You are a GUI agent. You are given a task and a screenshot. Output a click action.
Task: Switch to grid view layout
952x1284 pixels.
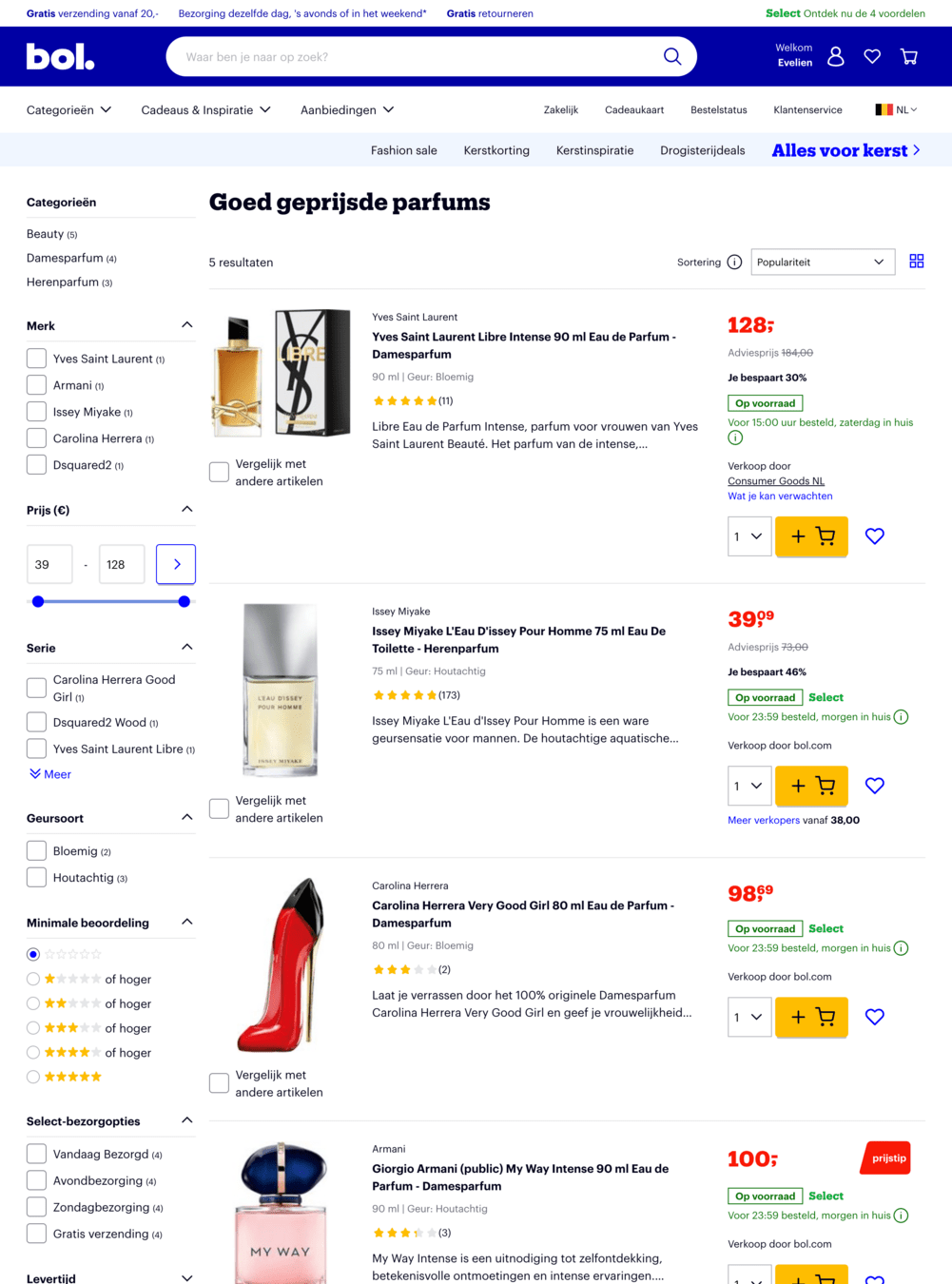click(917, 262)
